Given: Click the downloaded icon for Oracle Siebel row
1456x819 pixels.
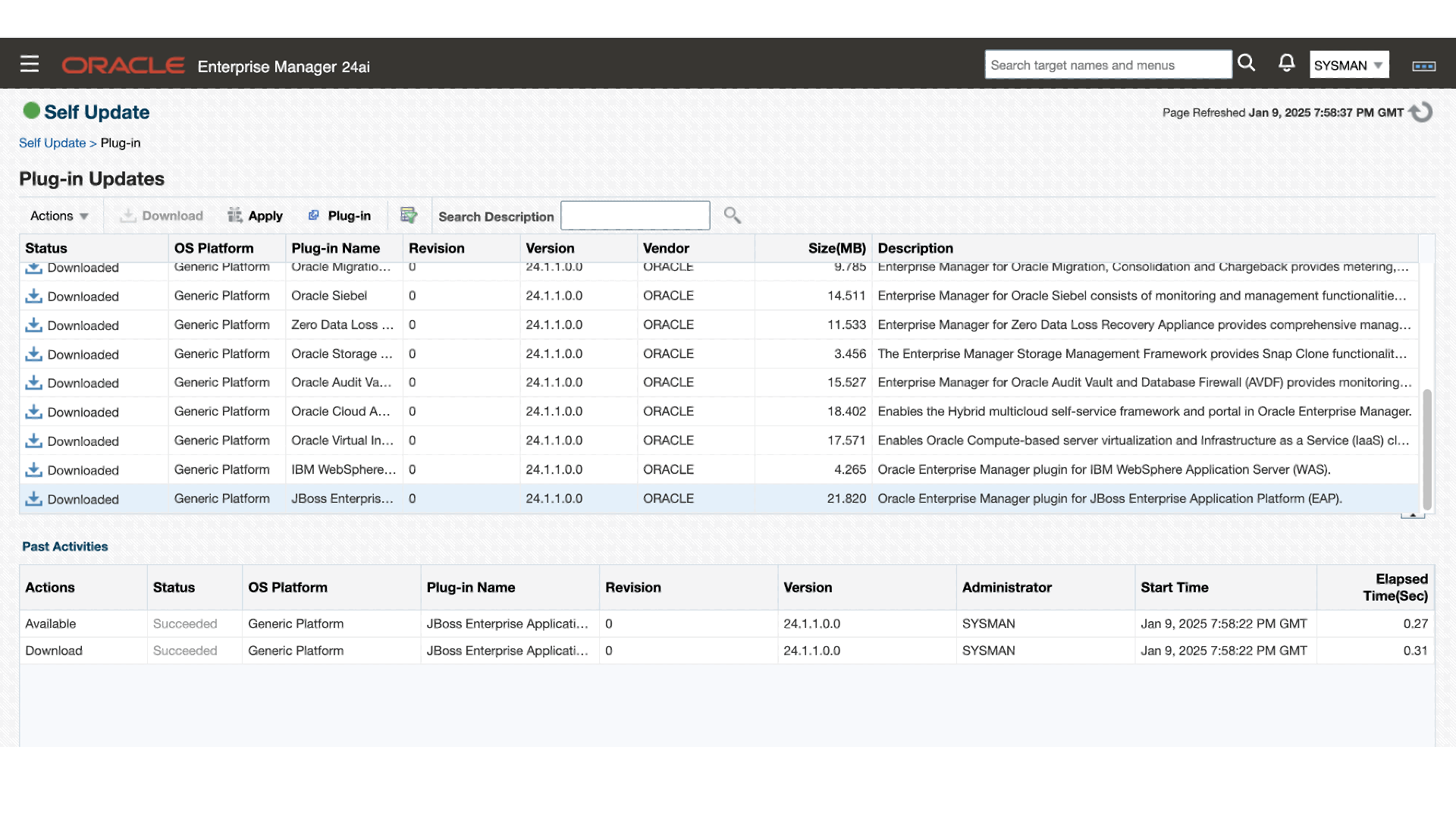Looking at the screenshot, I should [33, 296].
